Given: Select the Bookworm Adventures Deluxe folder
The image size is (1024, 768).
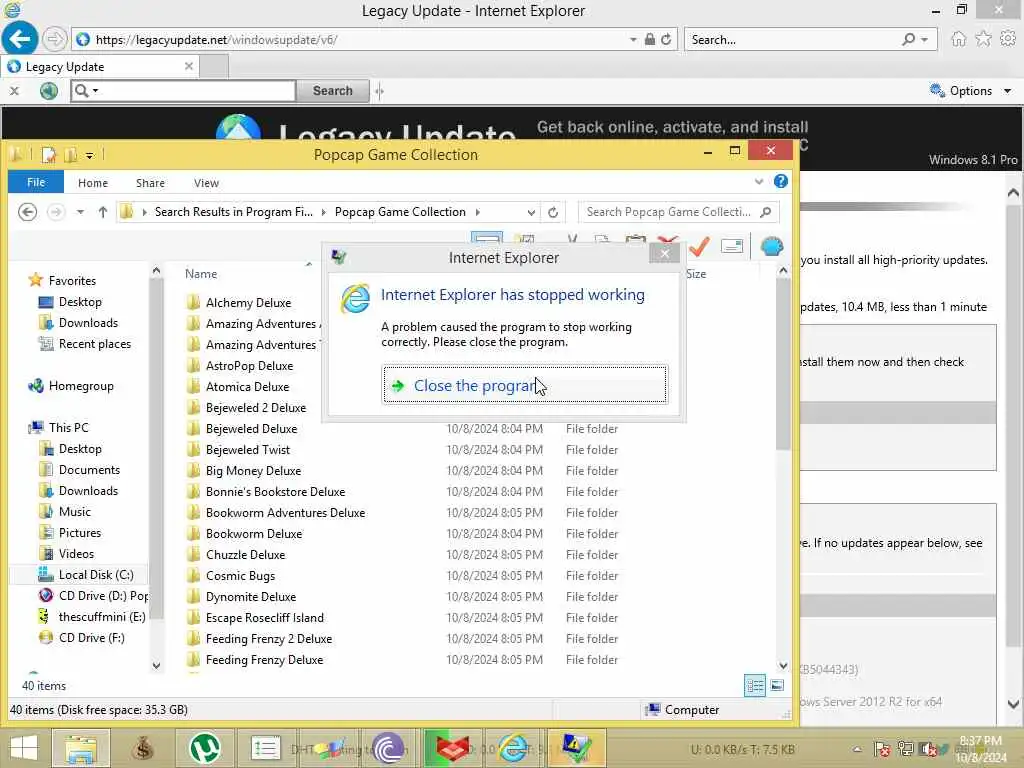Looking at the screenshot, I should pos(285,513).
